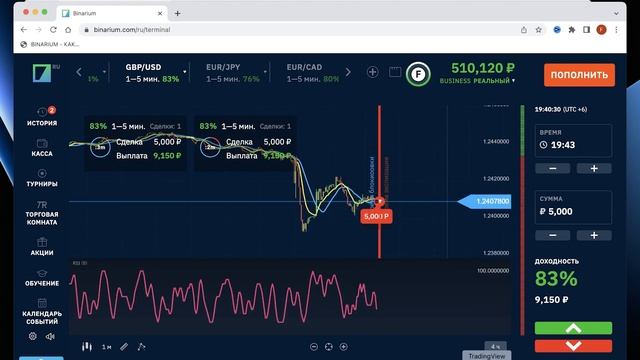Click the TradingView label
The height and width of the screenshot is (360, 640).
pos(487,356)
